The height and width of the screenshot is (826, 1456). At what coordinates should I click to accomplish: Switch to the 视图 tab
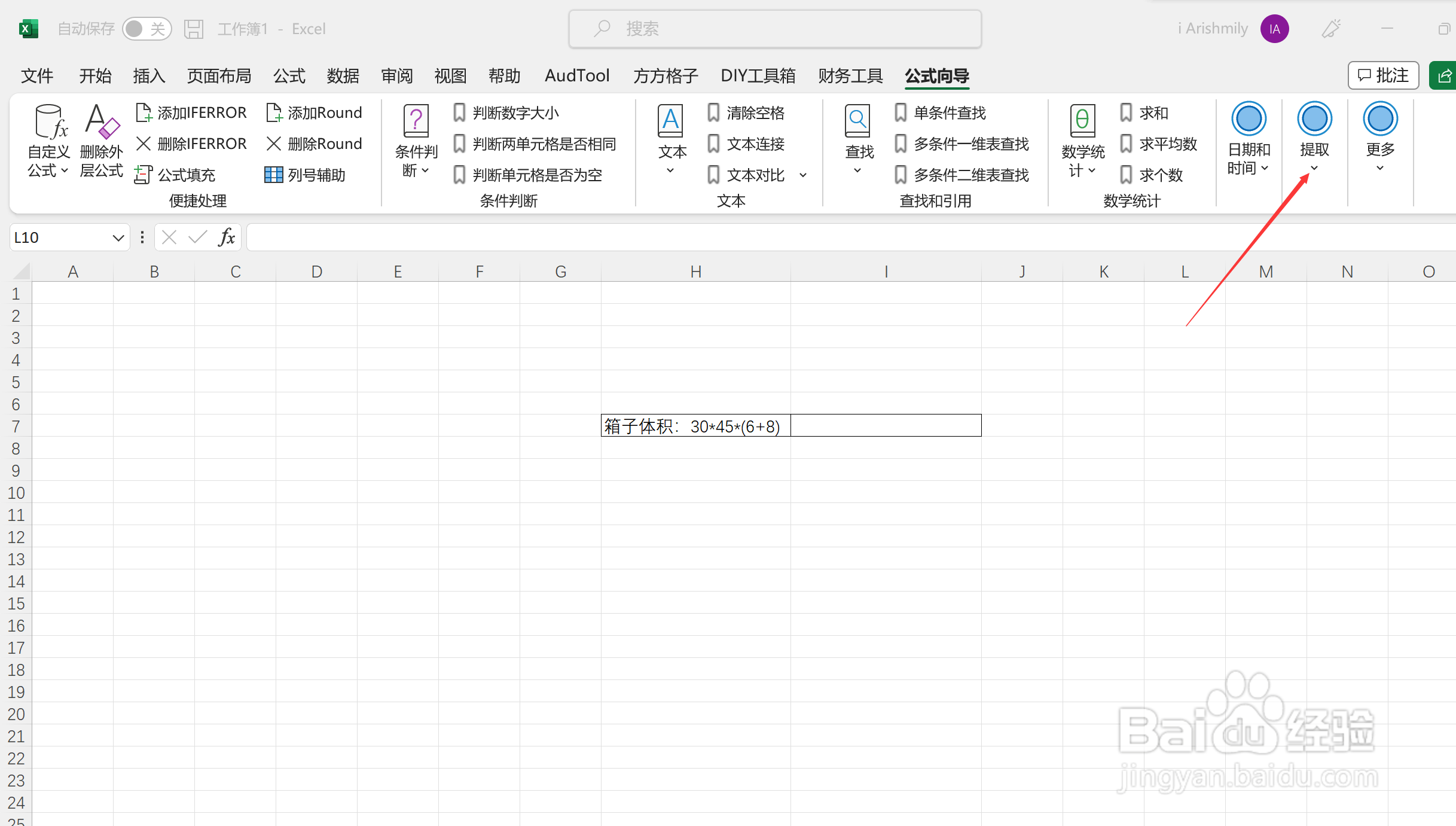[450, 76]
